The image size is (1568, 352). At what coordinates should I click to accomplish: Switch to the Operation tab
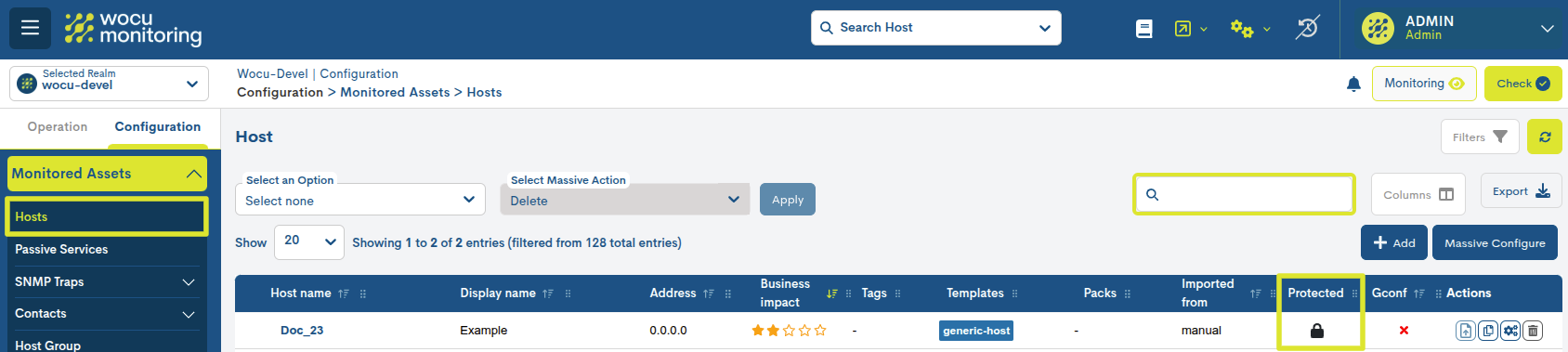pos(58,127)
